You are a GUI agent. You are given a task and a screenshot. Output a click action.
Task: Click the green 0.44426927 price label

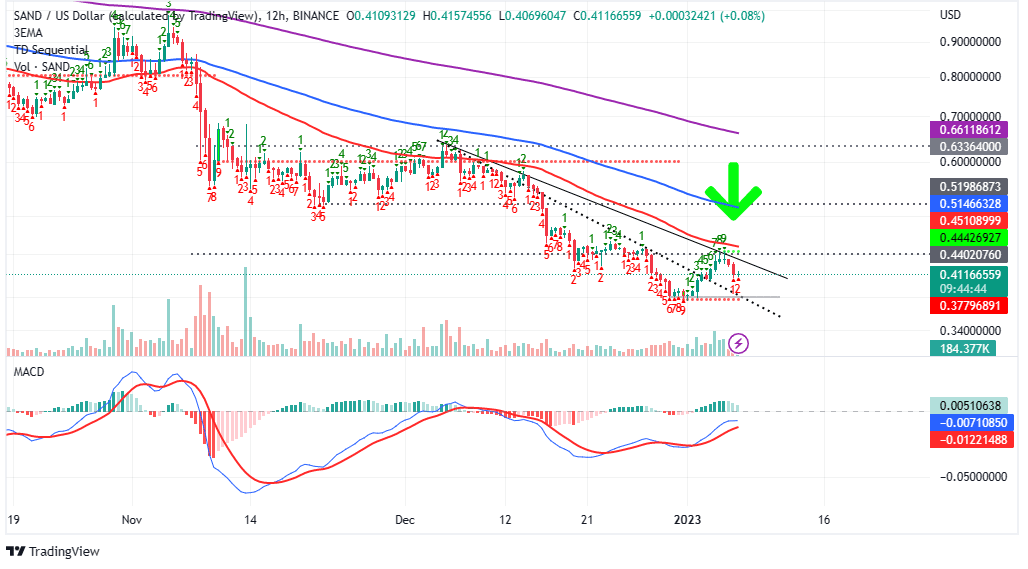(x=970, y=237)
